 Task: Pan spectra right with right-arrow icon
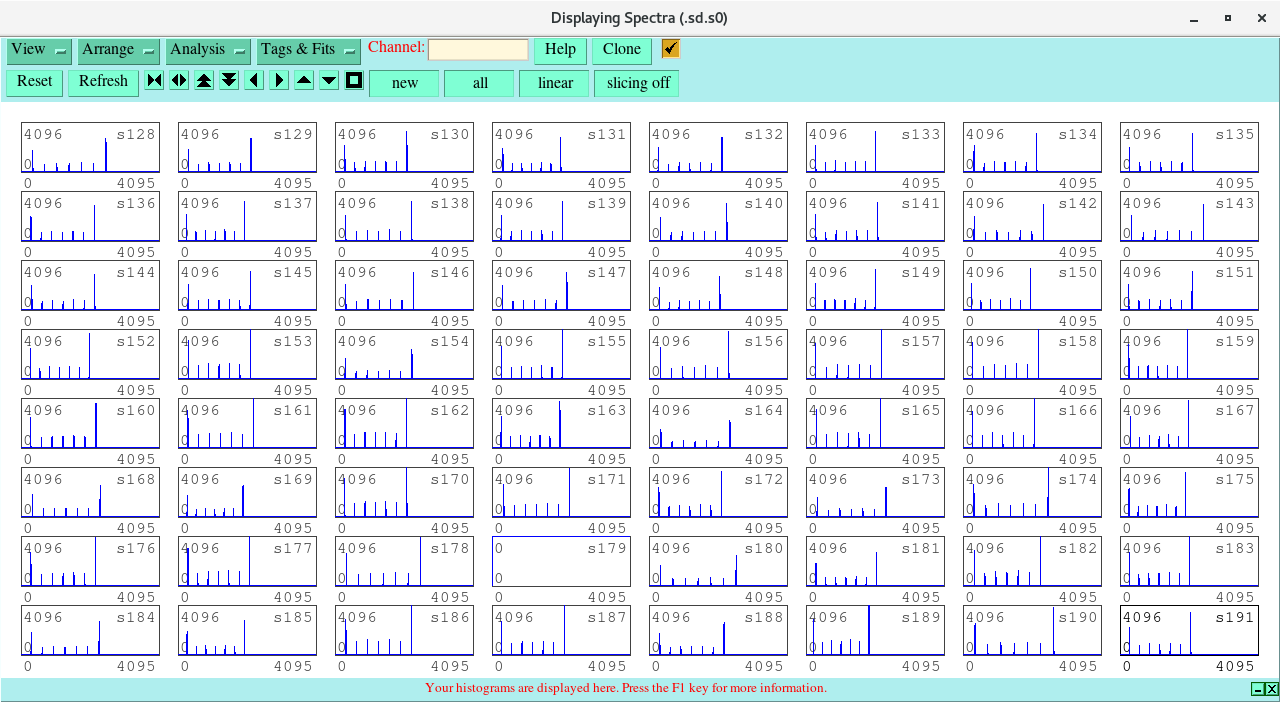pos(279,81)
